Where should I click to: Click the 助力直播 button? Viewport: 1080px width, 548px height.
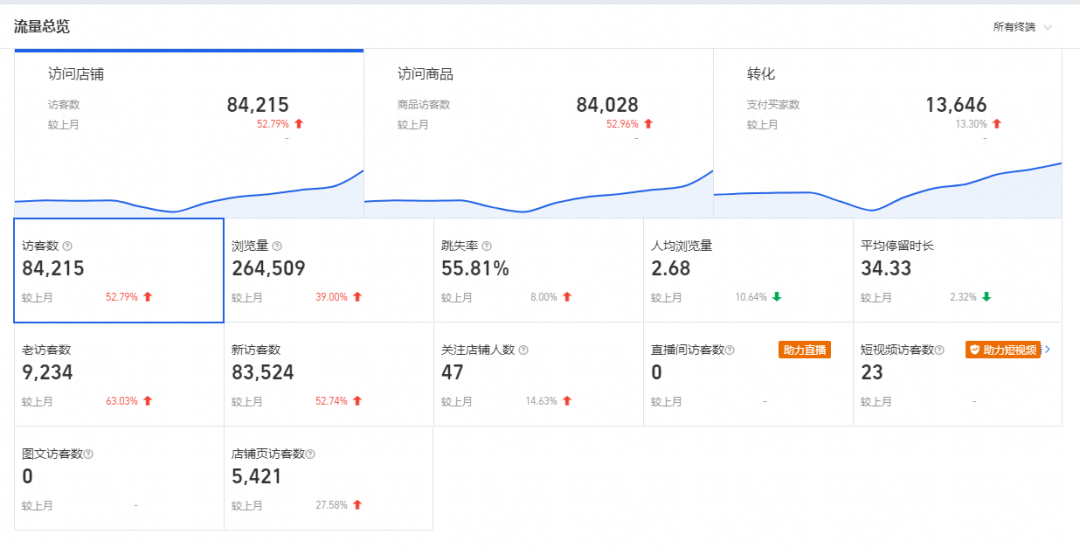804,350
